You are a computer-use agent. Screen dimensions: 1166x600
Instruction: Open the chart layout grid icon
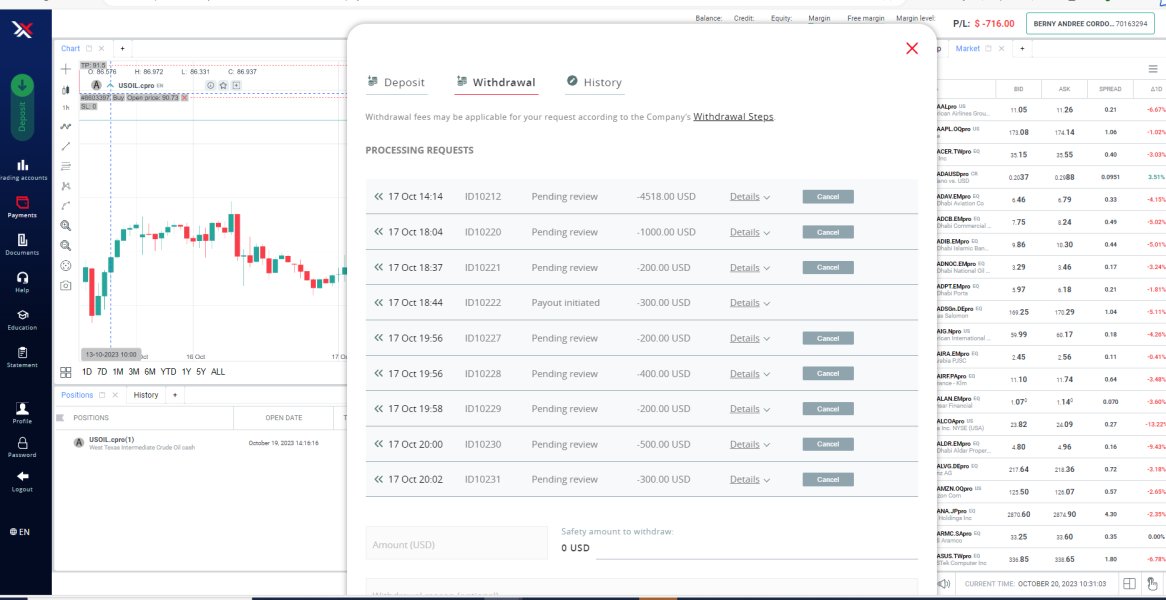click(x=65, y=372)
